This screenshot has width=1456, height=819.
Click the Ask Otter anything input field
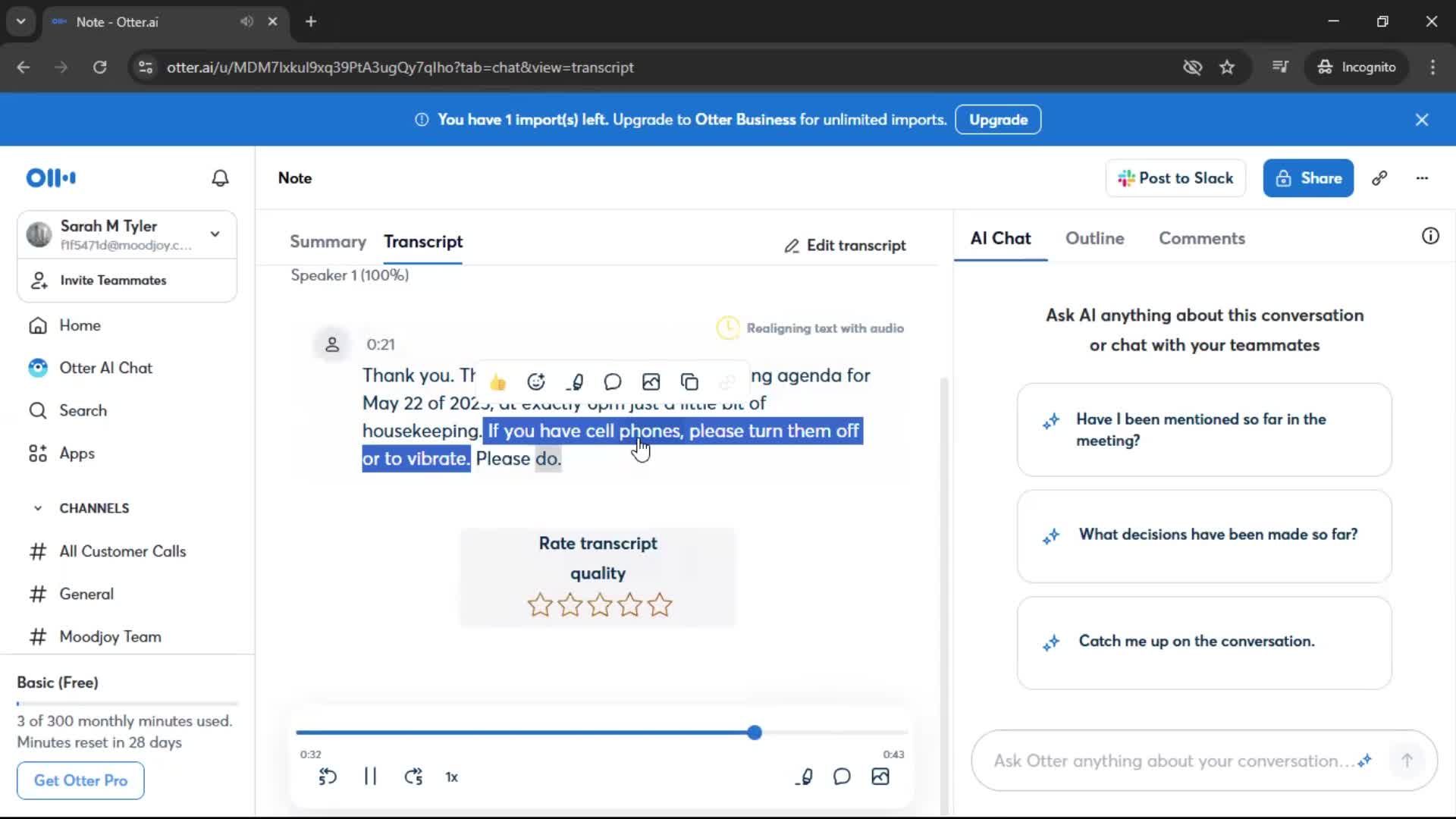pos(1172,761)
